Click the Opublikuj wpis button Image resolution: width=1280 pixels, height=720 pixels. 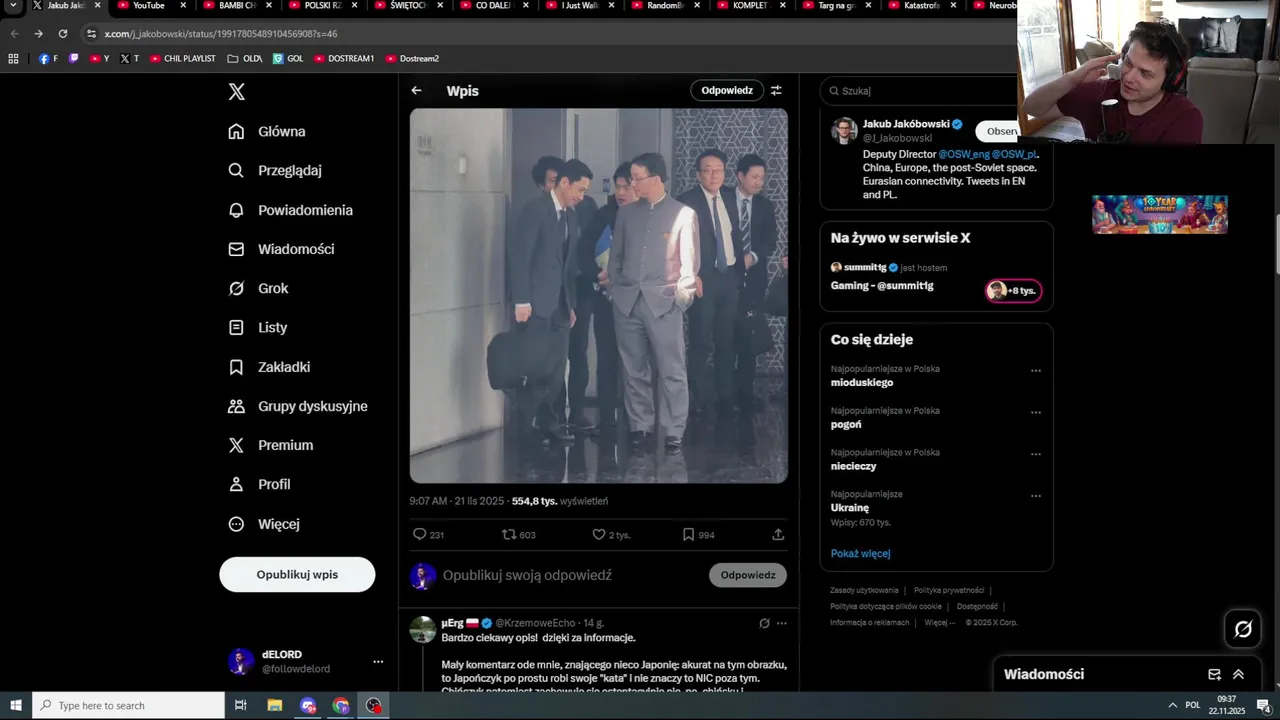tap(297, 575)
